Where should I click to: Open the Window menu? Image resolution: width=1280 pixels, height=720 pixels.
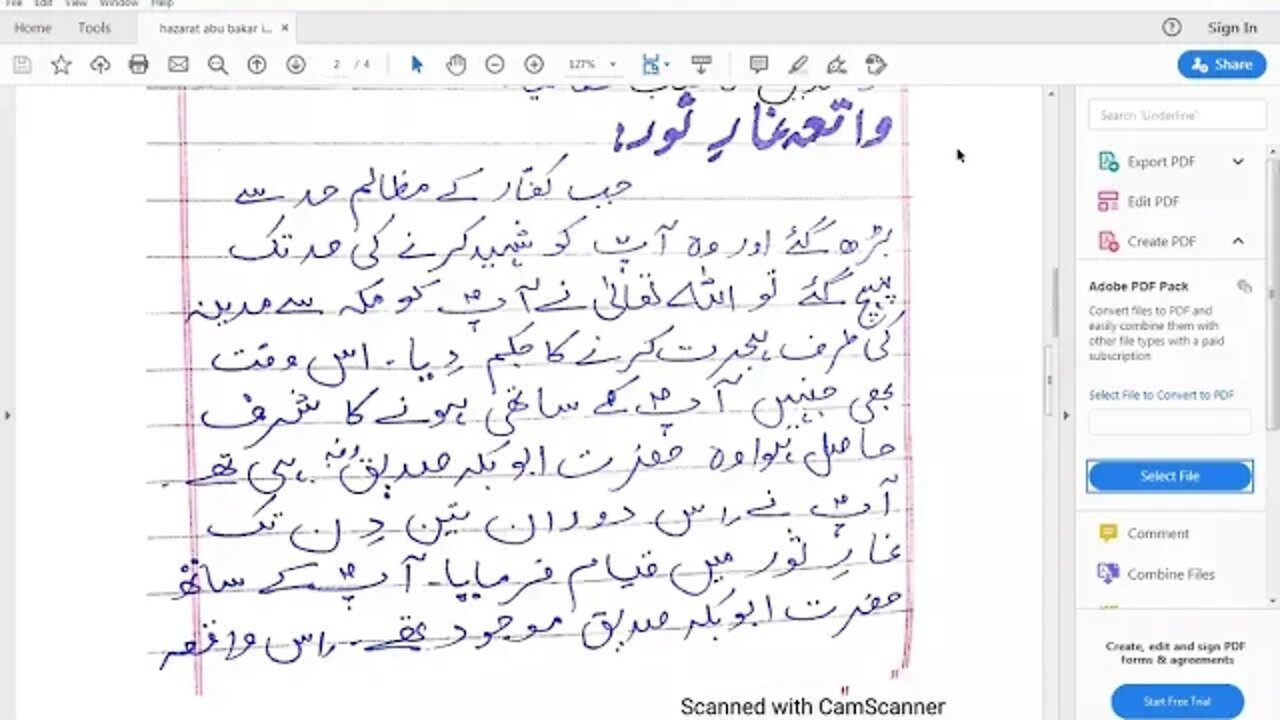[119, 4]
